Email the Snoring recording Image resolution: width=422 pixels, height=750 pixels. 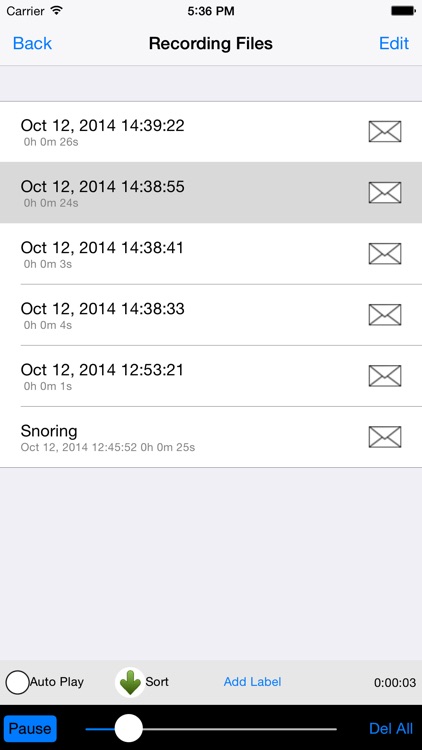tap(385, 437)
